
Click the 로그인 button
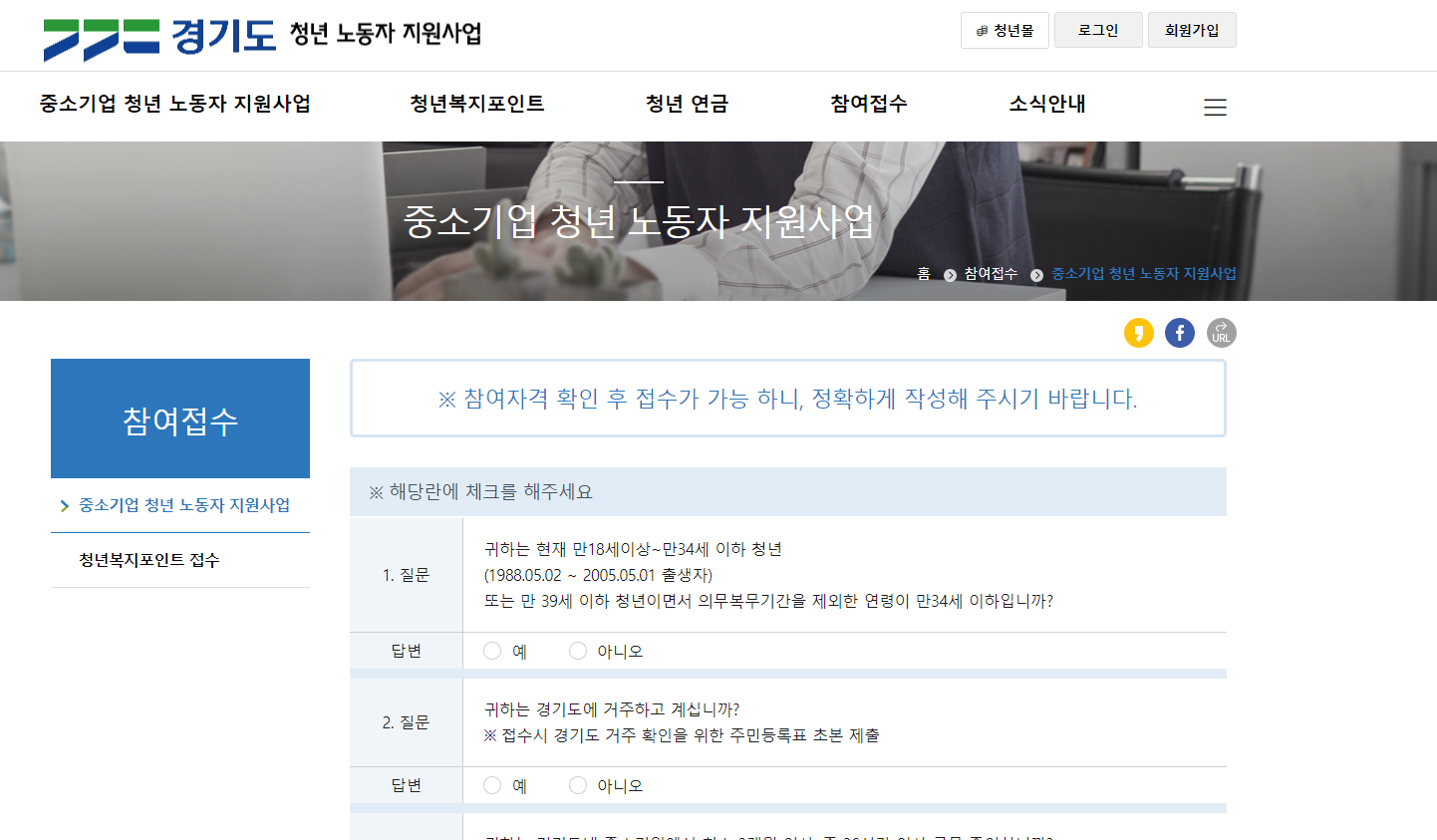tap(1098, 30)
